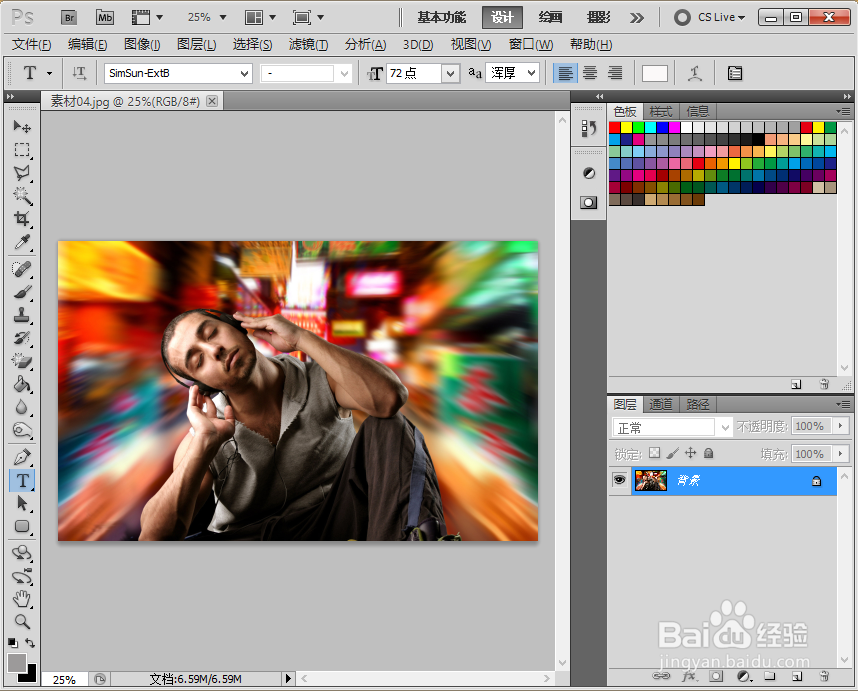This screenshot has height=691, width=858.
Task: Select the 3D Rotate tool
Action: click(22, 553)
